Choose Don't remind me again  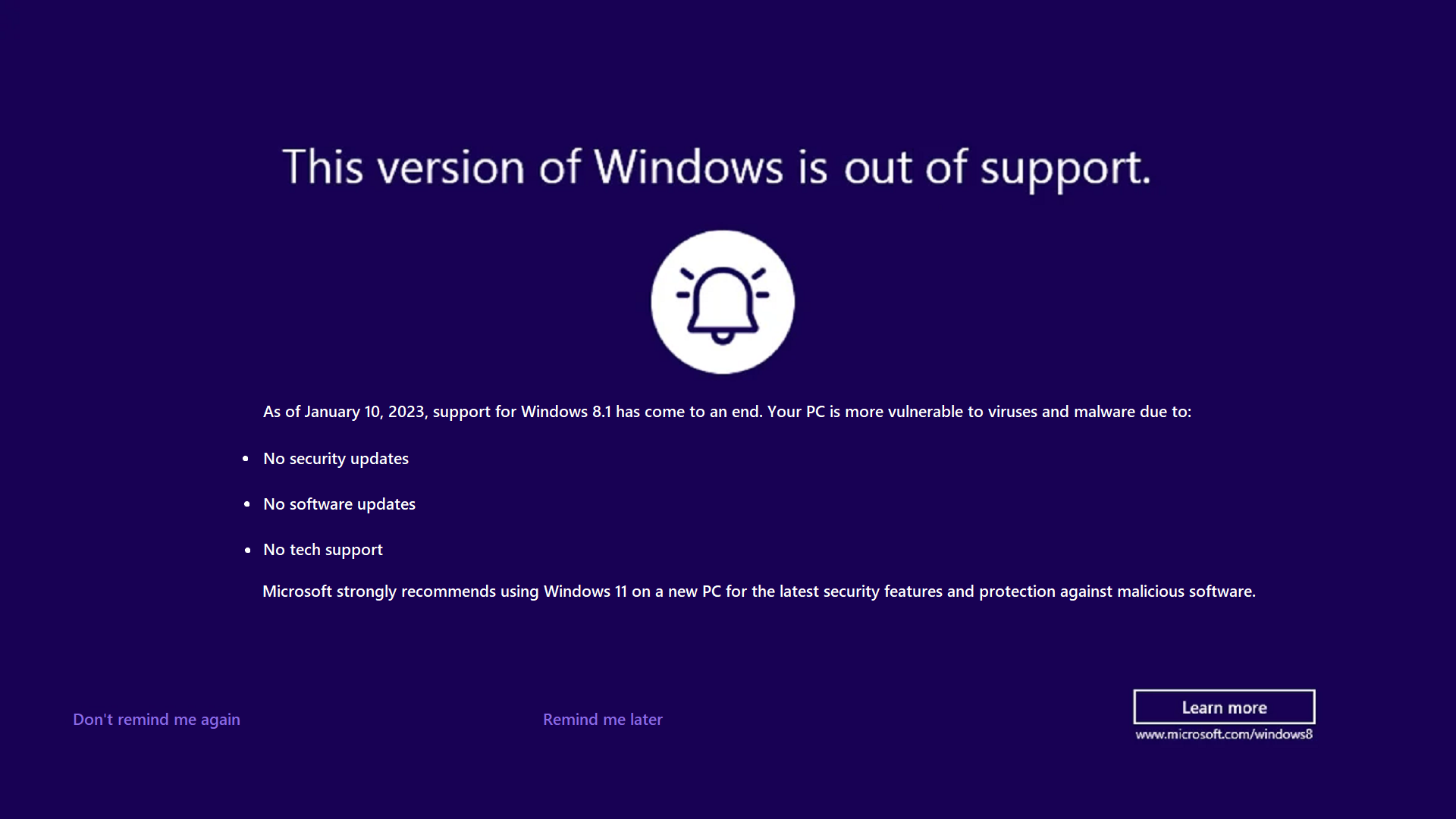[156, 720]
